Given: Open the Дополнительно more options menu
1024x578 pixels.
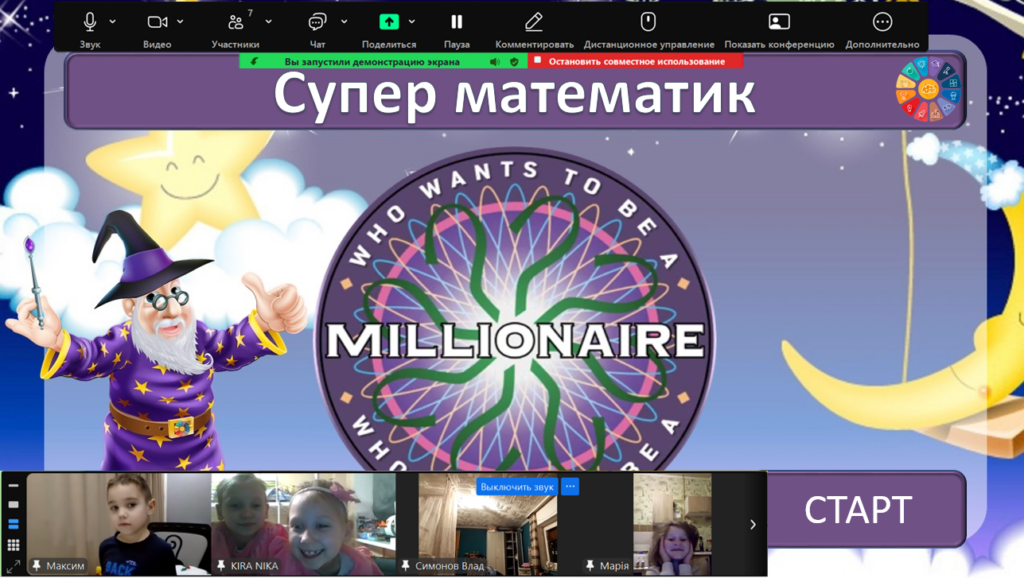Looking at the screenshot, I should [x=882, y=22].
